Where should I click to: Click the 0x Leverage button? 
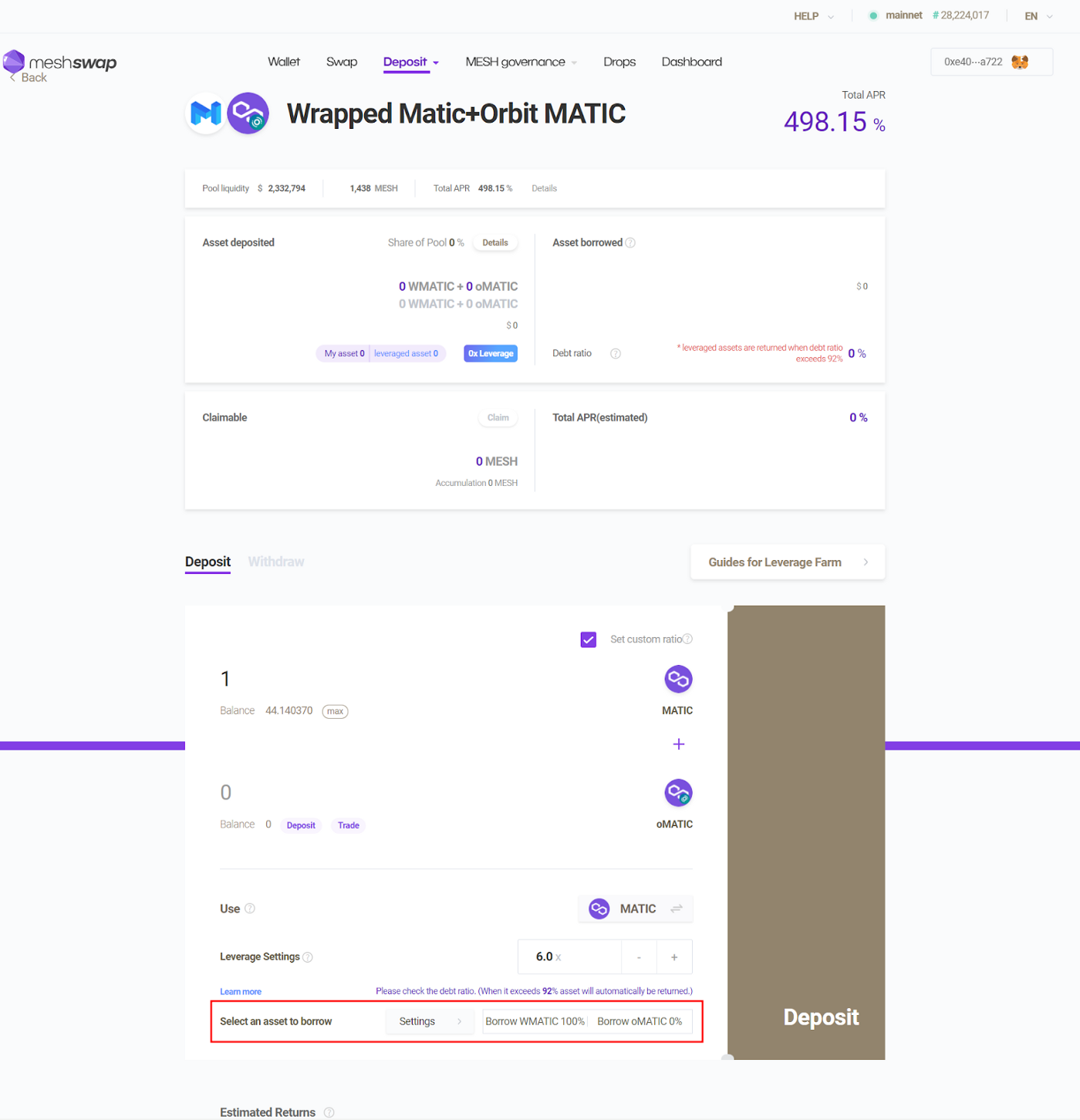tap(491, 353)
